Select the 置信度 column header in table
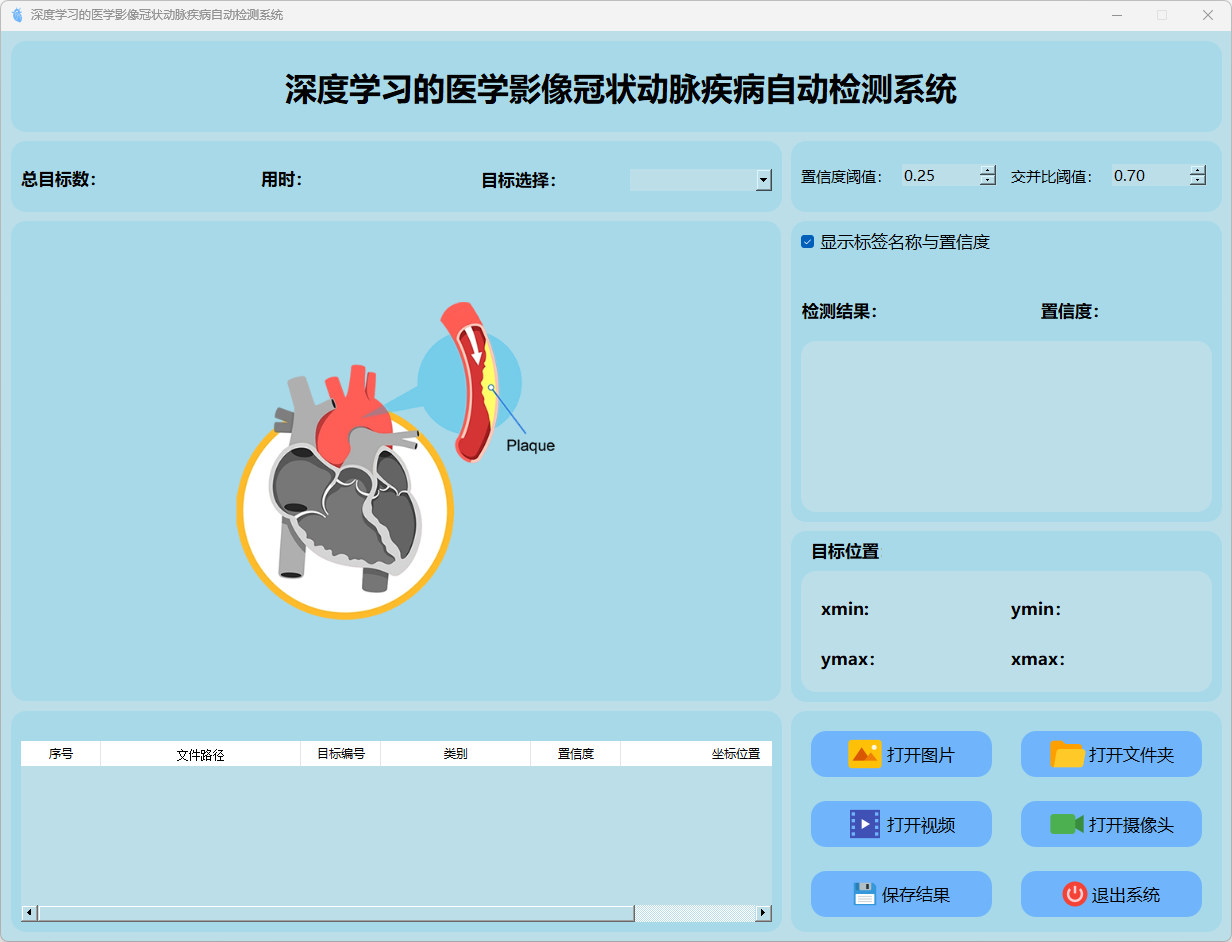The width and height of the screenshot is (1232, 942). click(x=575, y=754)
